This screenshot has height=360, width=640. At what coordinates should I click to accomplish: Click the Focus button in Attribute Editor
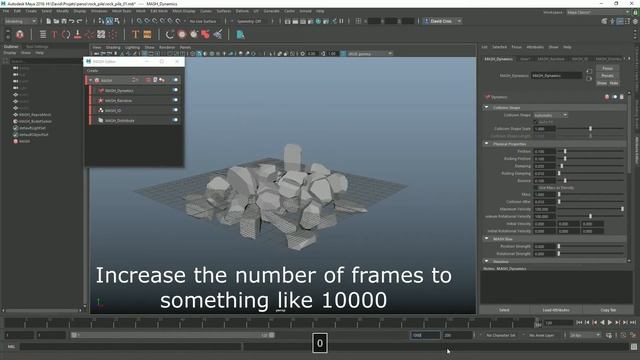click(607, 68)
